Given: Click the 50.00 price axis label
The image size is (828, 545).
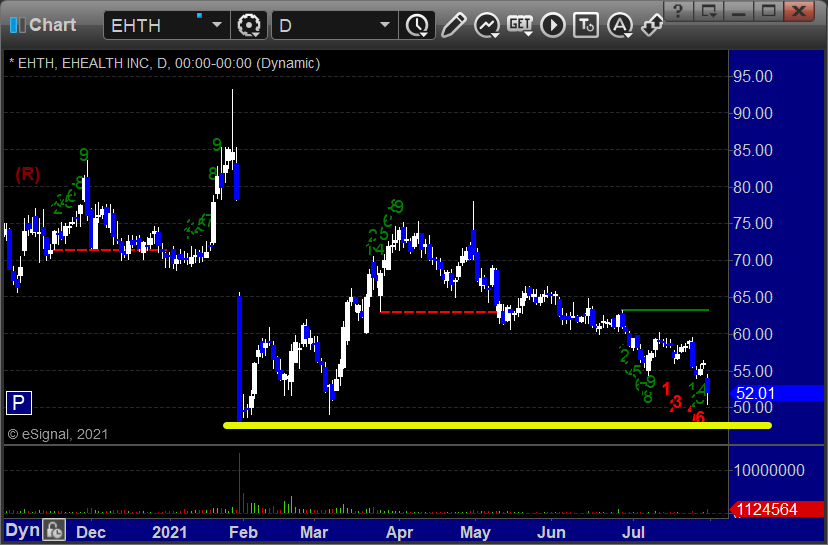Looking at the screenshot, I should (753, 408).
